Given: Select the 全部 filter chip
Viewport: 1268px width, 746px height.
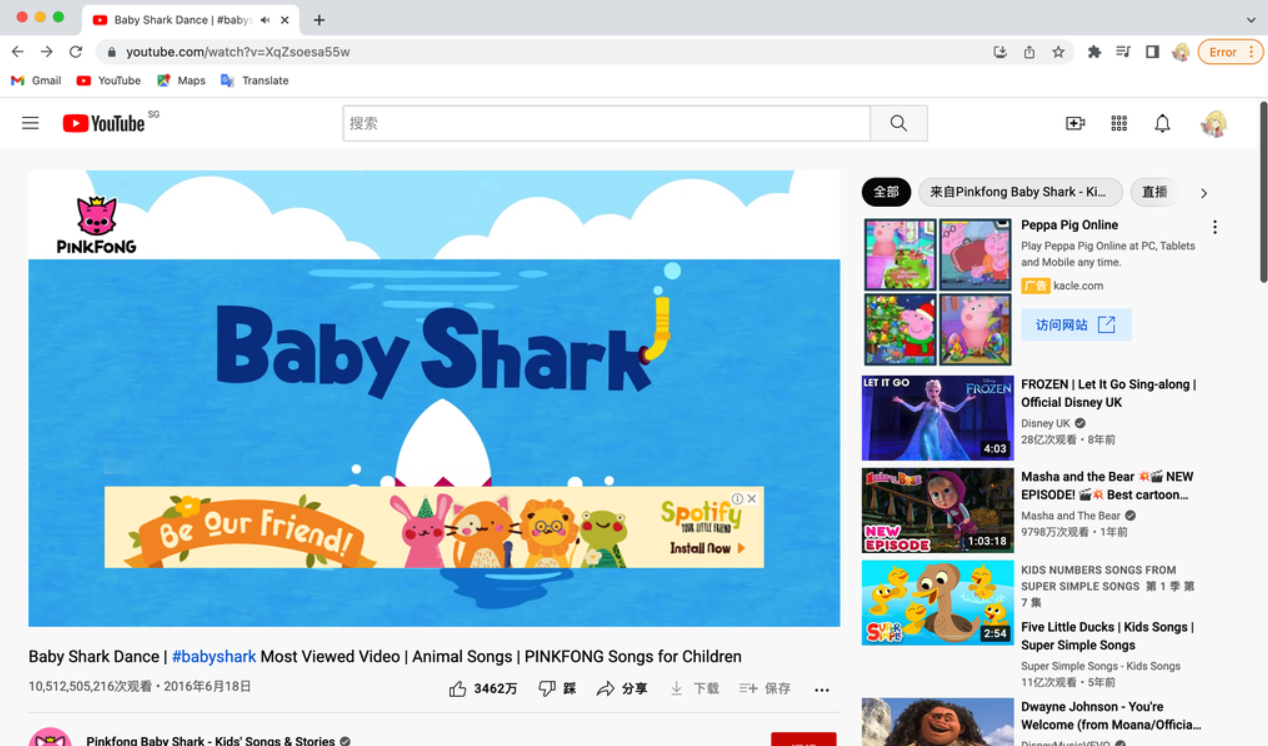Looking at the screenshot, I should [886, 192].
